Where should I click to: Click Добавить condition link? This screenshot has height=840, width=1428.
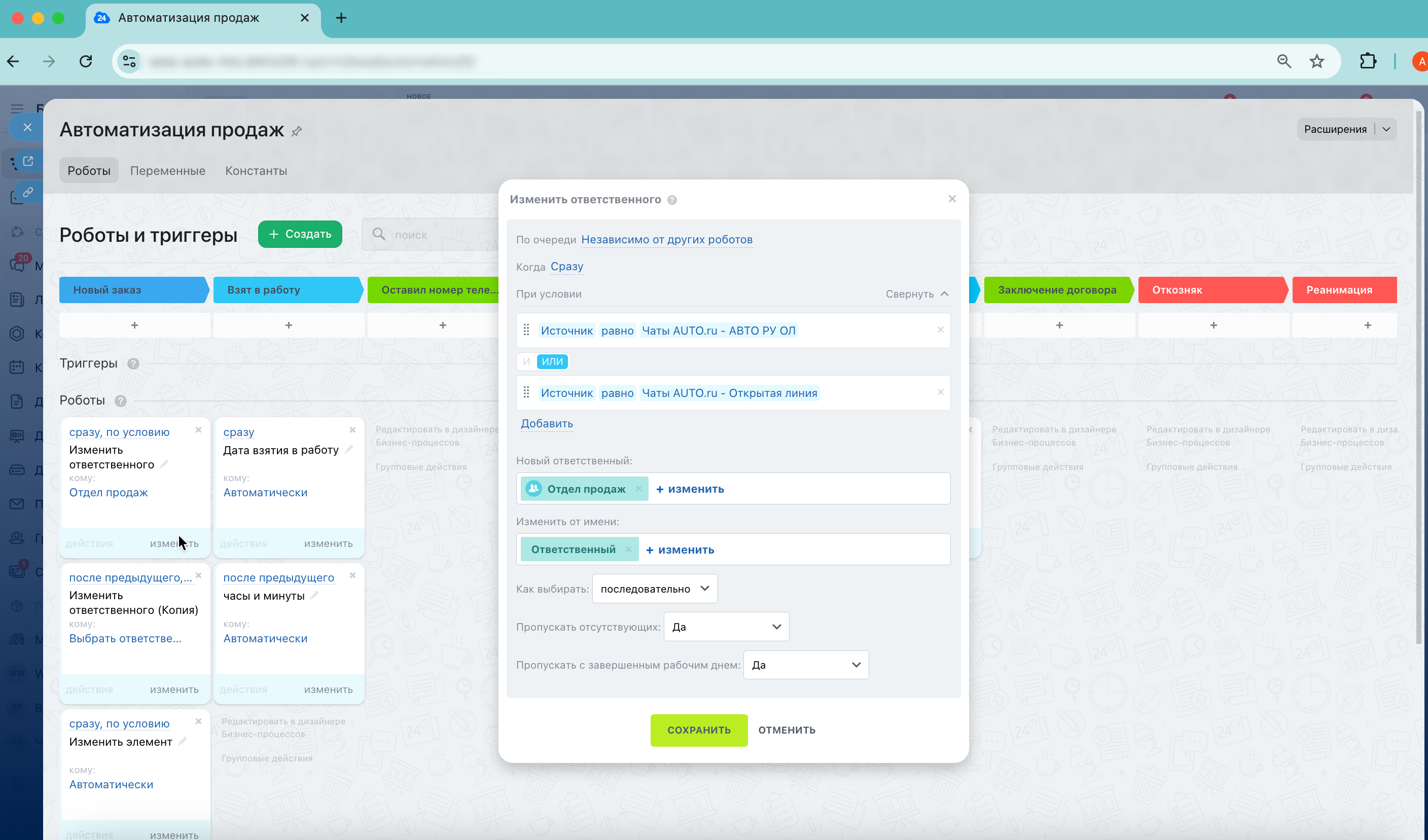(546, 424)
